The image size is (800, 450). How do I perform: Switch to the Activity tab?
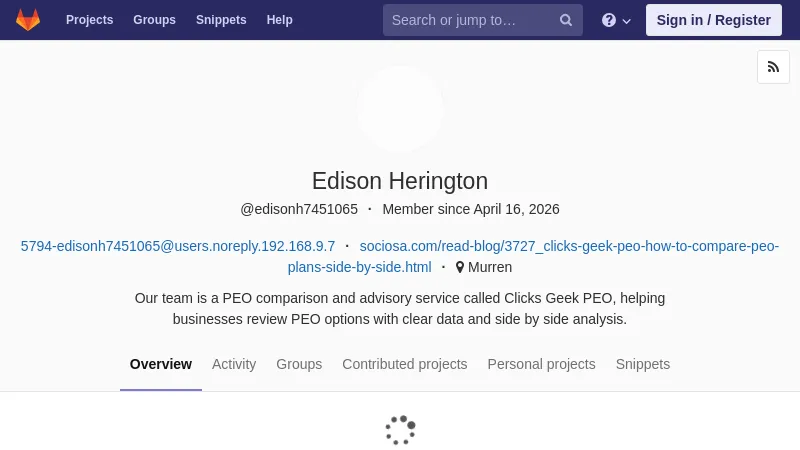pos(234,364)
